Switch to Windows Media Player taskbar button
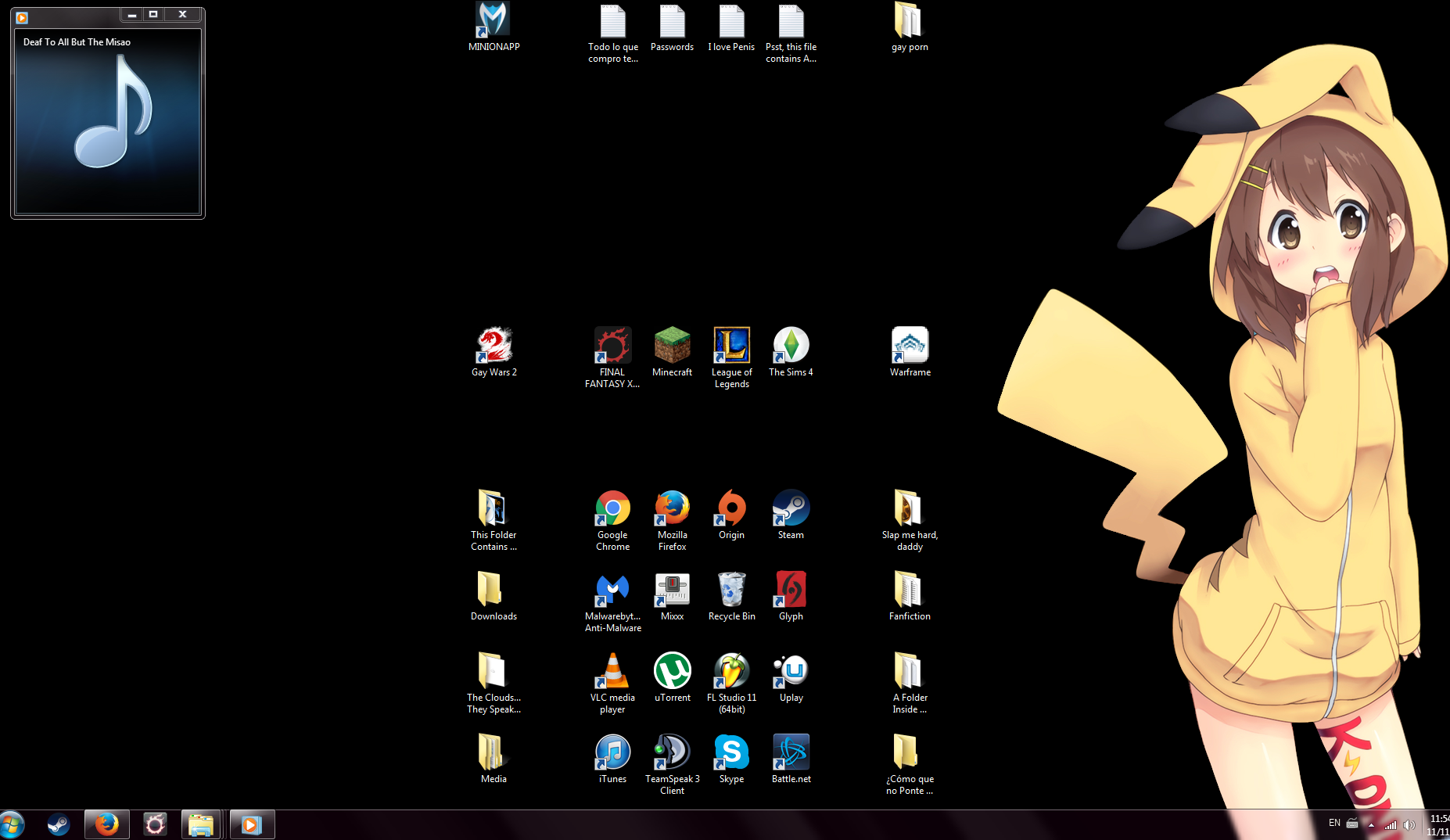 (252, 824)
